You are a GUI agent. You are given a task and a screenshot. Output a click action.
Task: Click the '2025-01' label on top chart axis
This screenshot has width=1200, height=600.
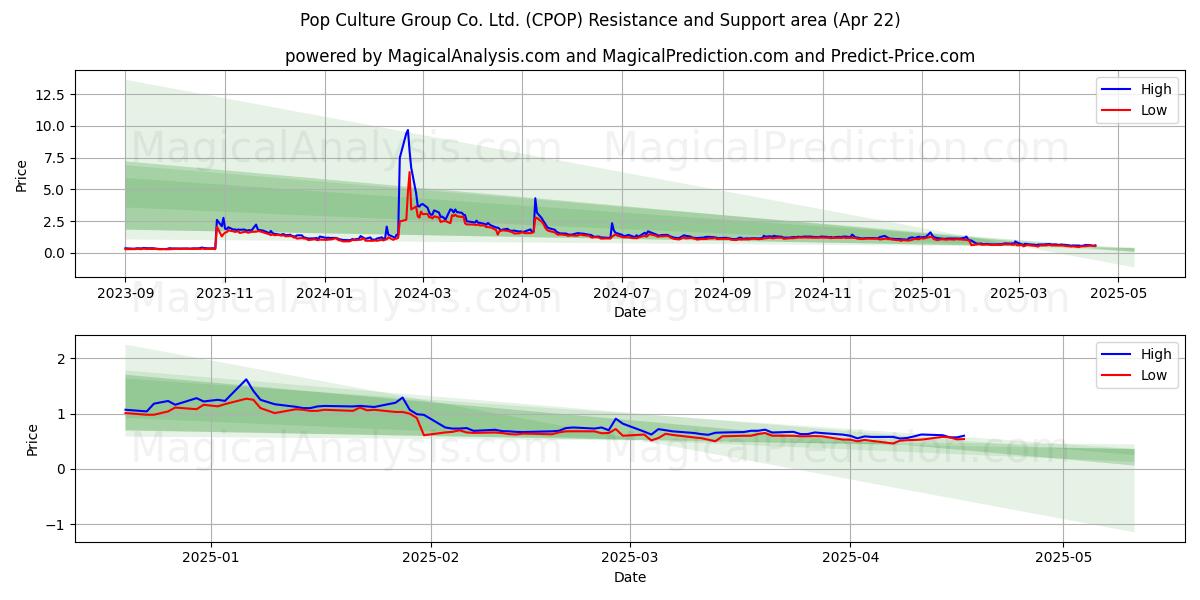pos(921,294)
